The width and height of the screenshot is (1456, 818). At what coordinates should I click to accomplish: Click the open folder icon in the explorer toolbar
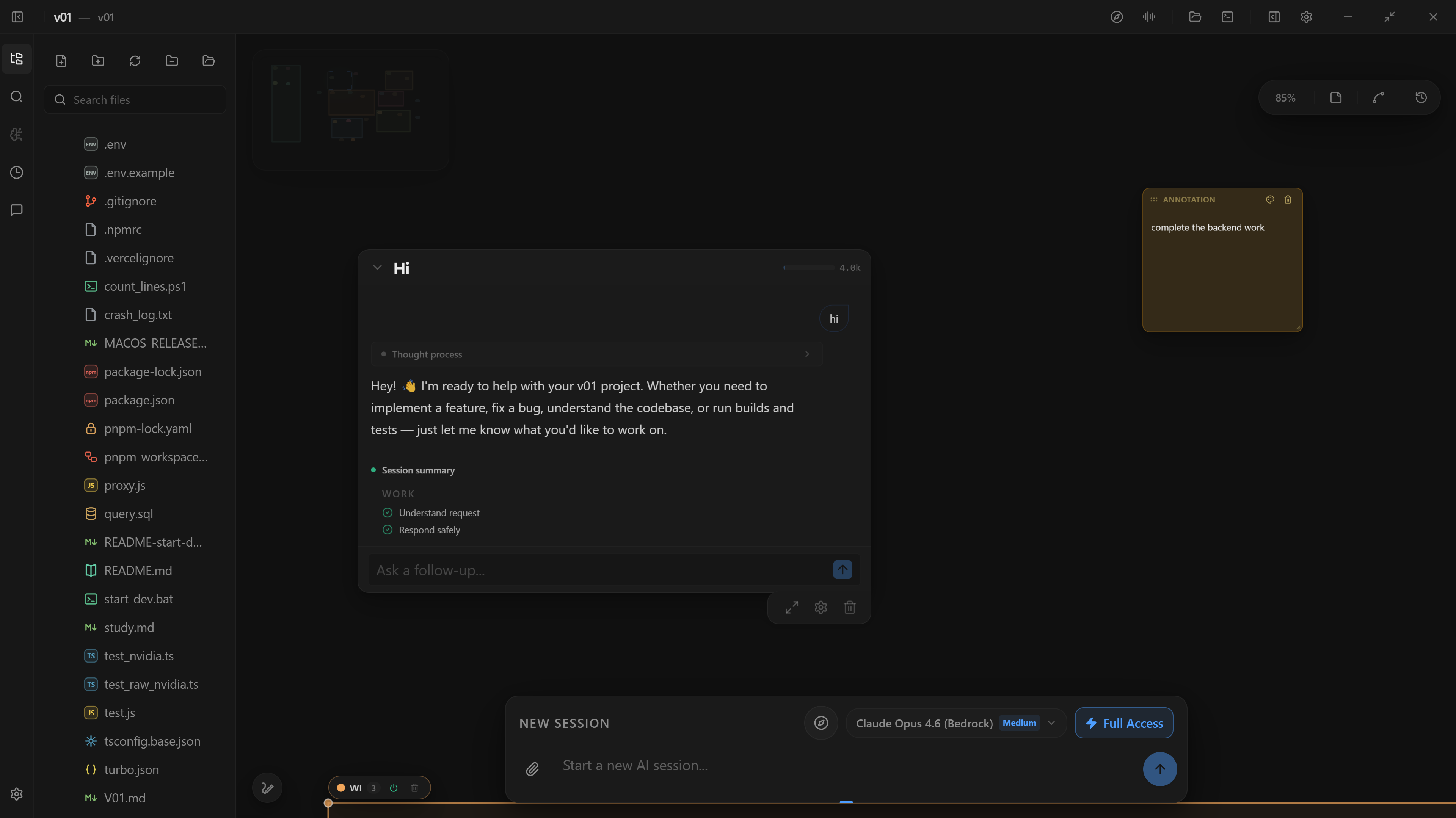[209, 60]
